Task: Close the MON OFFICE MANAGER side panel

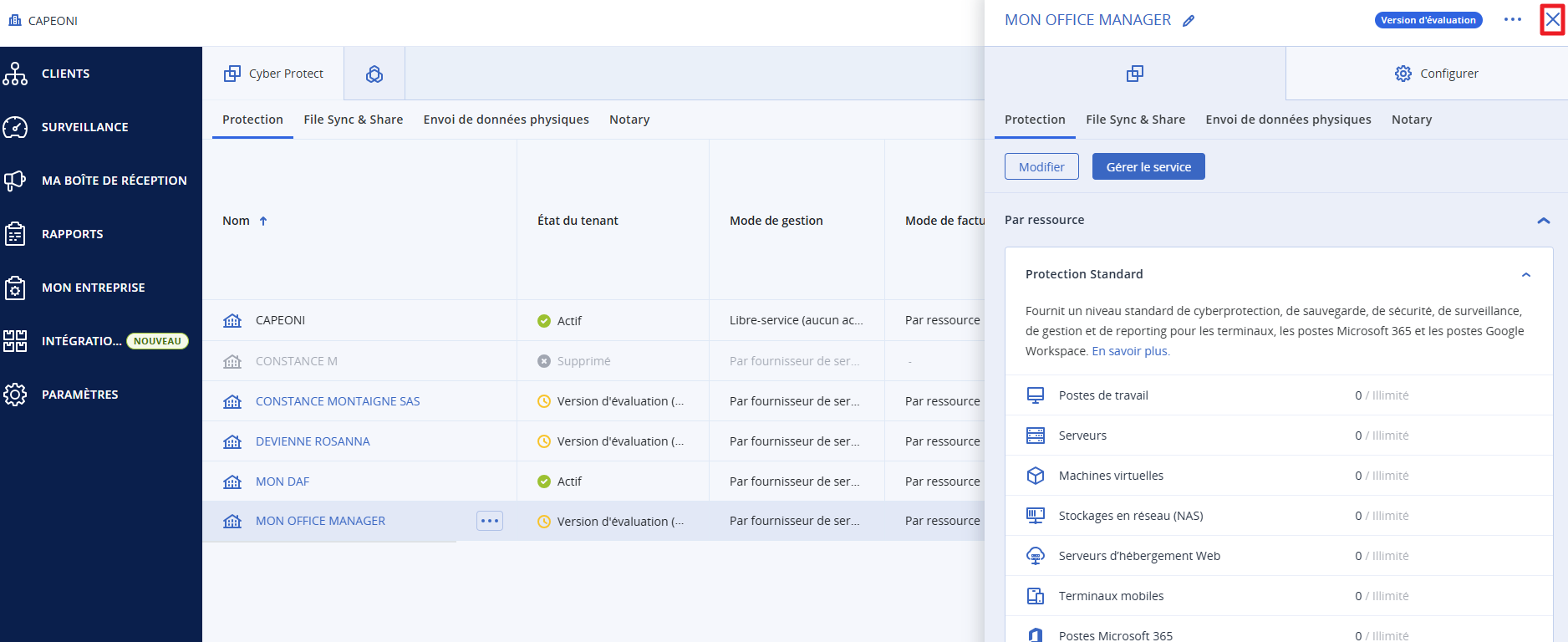Action: click(1552, 20)
